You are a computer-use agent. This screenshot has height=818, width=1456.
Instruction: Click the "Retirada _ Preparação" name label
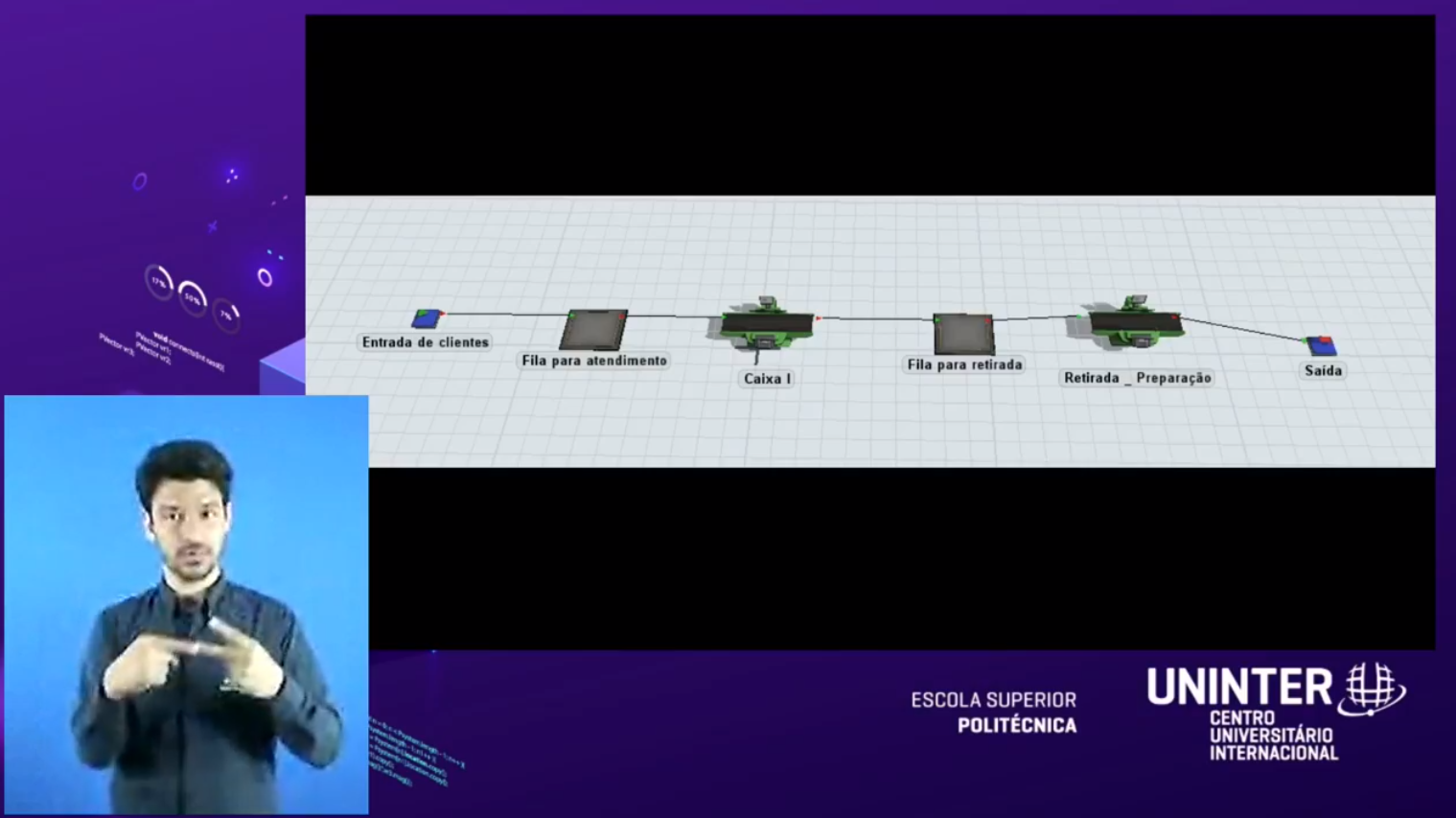1137,378
